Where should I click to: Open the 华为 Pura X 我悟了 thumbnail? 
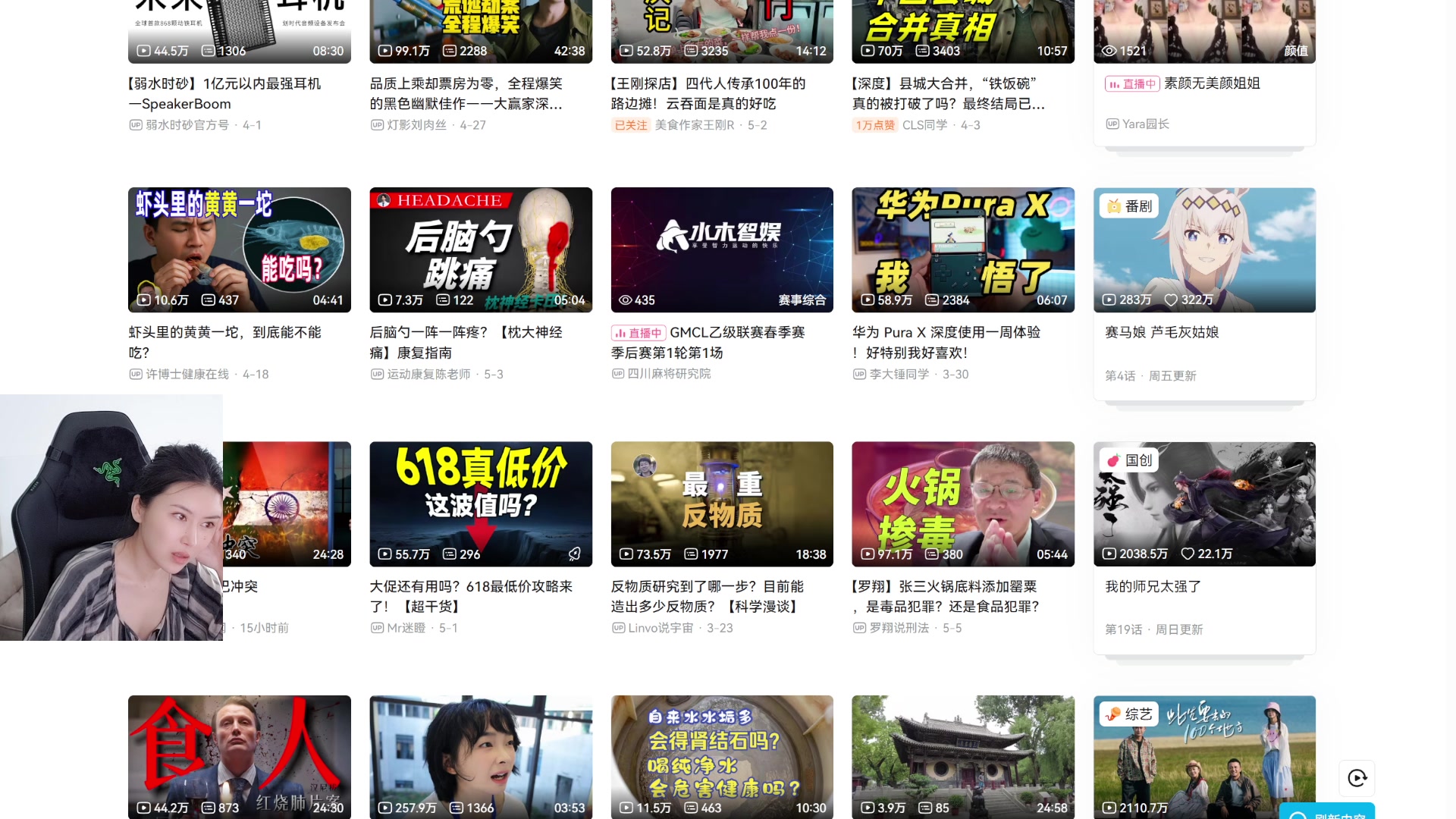pyautogui.click(x=963, y=249)
